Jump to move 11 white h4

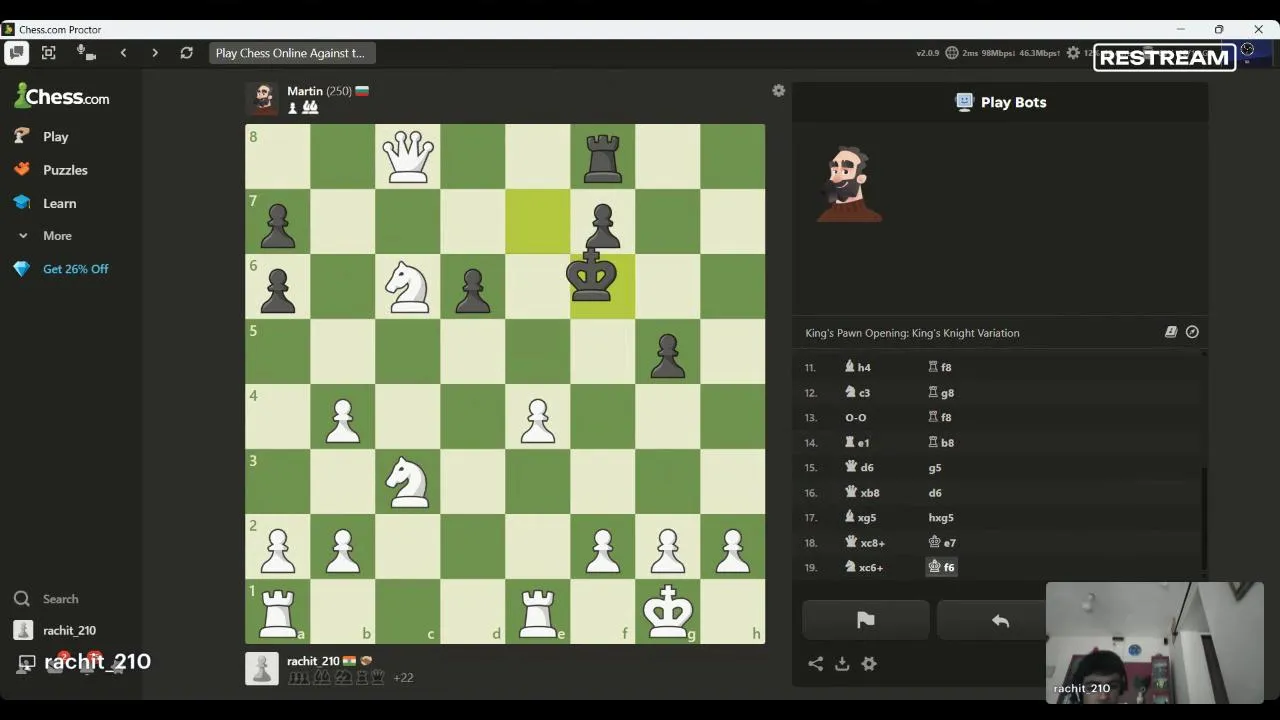coord(858,367)
